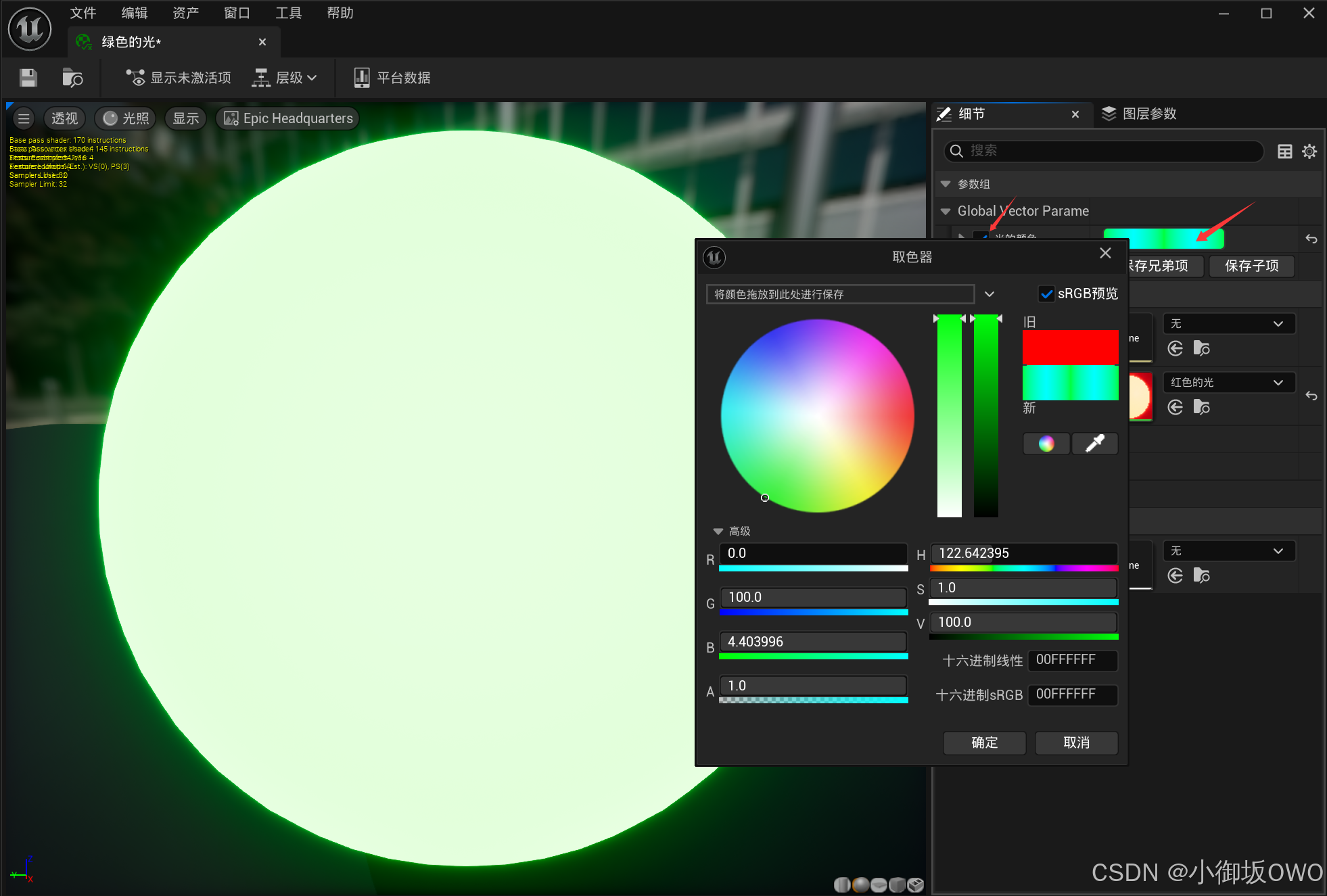Switch to color spectrum mode button
This screenshot has width=1327, height=896.
click(x=1046, y=444)
